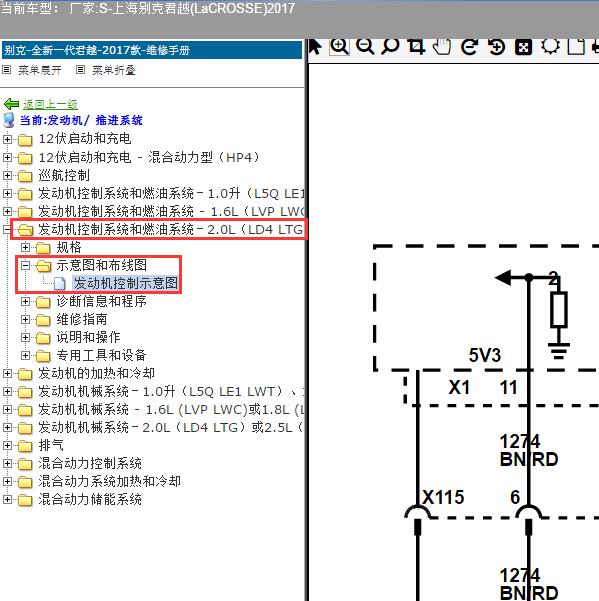Follow the 返回上一级 link
599x601 pixels.
click(x=50, y=104)
